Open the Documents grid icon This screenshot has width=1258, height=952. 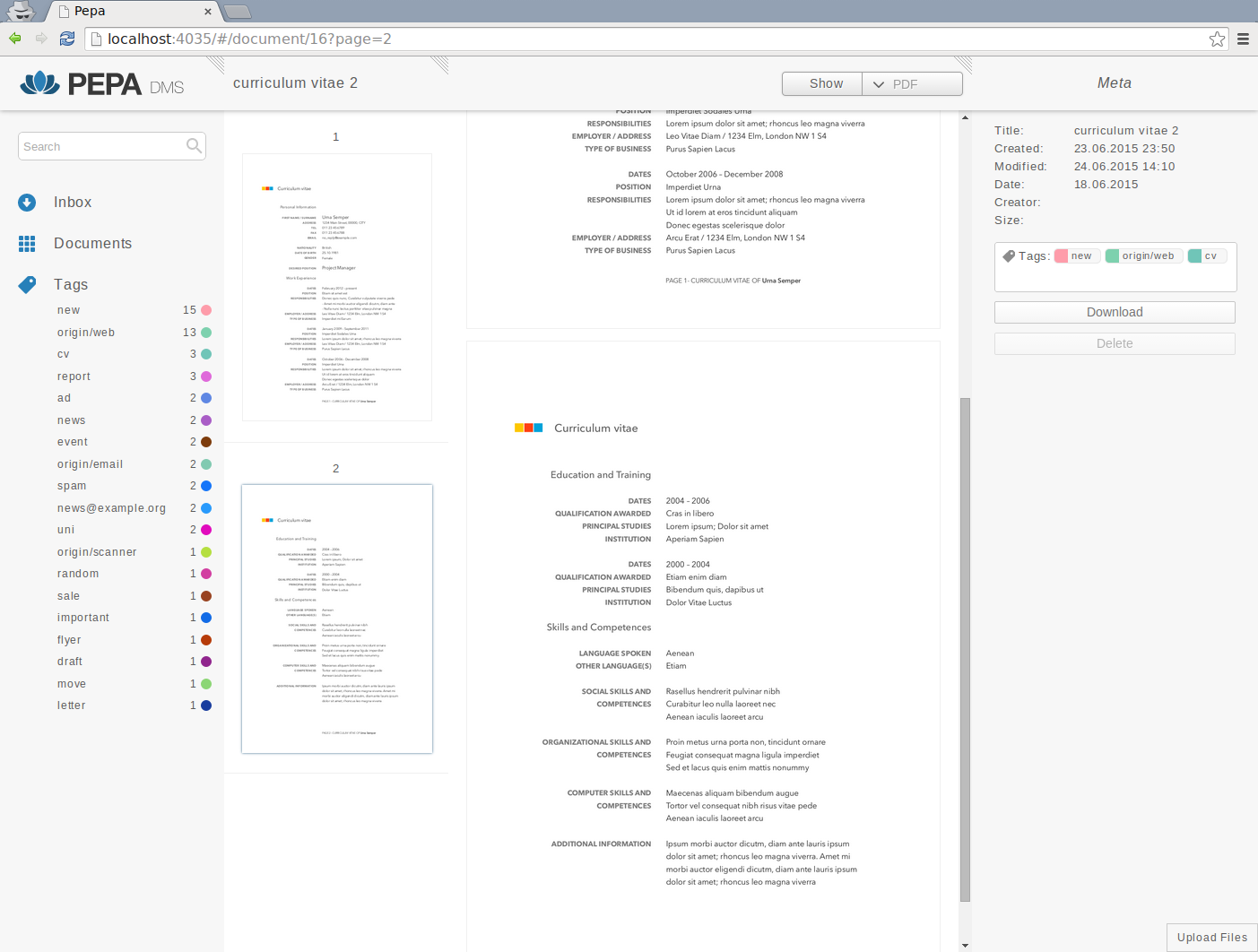(x=27, y=243)
